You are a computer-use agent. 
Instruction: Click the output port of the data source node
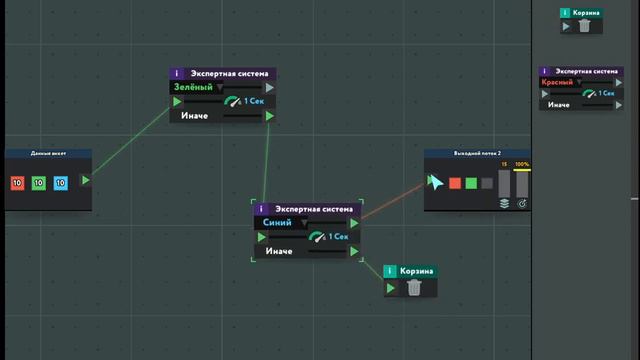pos(85,180)
